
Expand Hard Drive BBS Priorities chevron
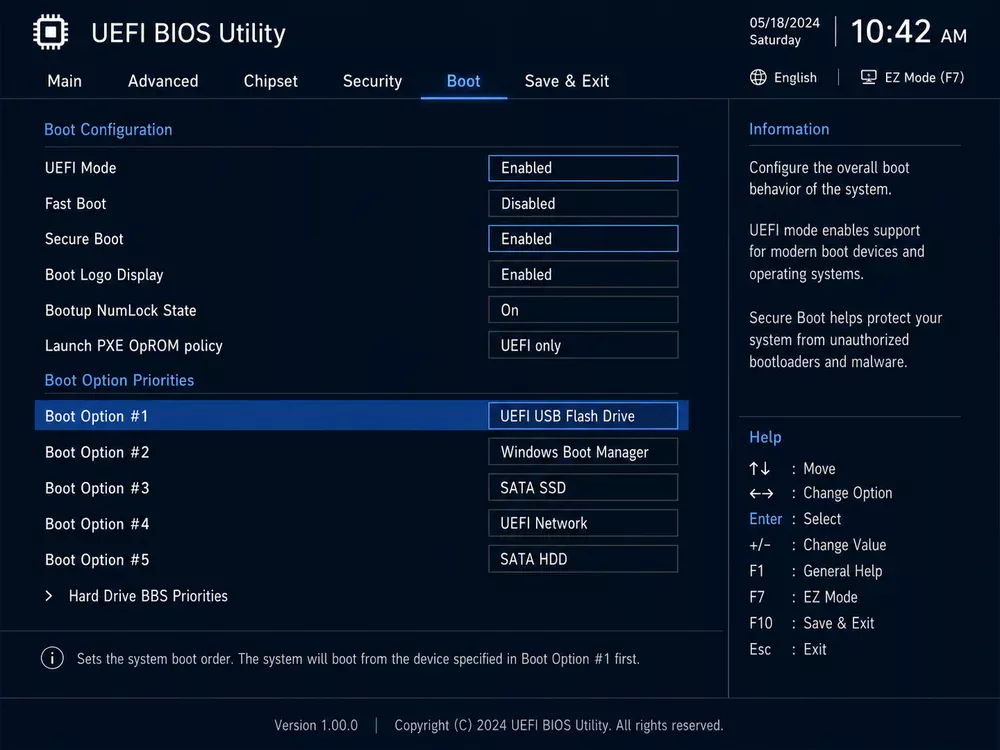point(49,596)
